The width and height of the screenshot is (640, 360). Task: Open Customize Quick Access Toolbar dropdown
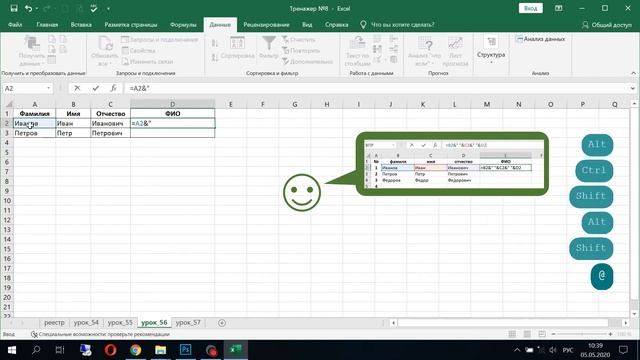(108, 9)
